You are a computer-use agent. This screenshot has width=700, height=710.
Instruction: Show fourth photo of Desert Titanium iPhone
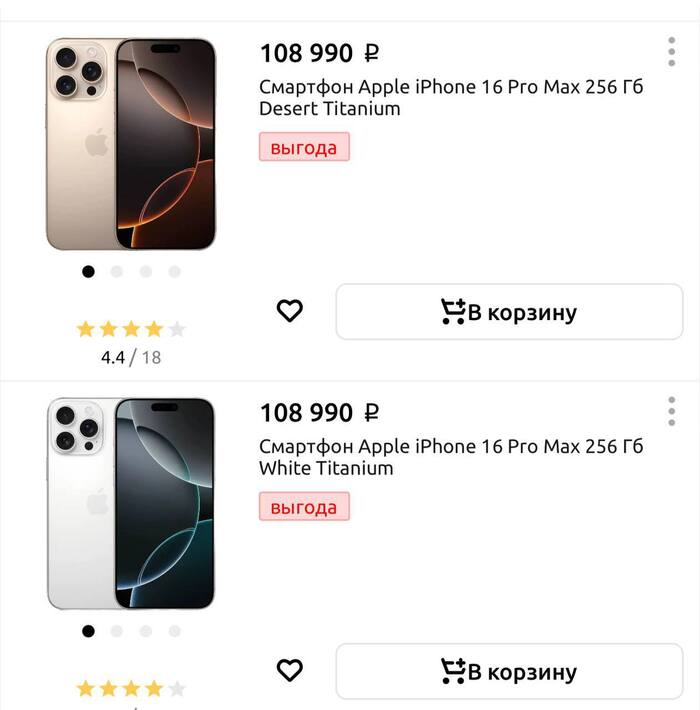pos(175,271)
